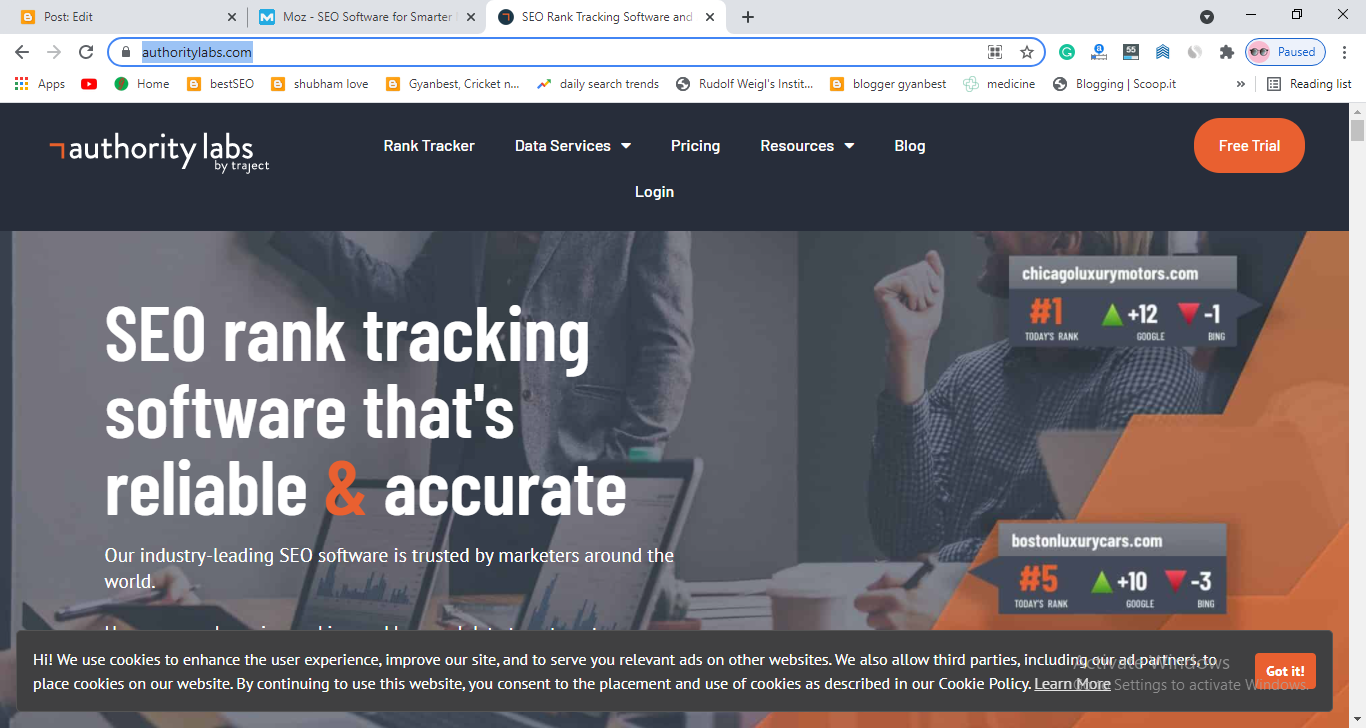Open the Apps grid in the bookmarks bar
The height and width of the screenshot is (728, 1366).
click(40, 84)
